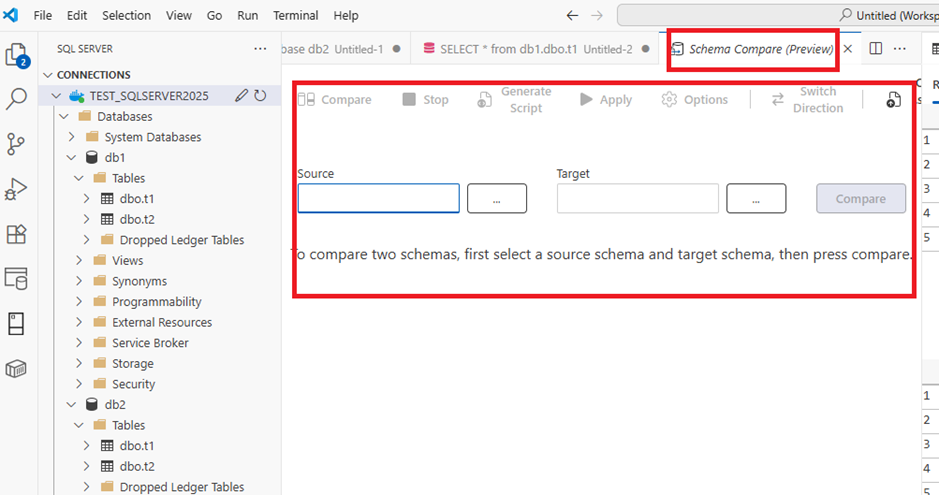Screen dimensions: 939x495
Task: Close the Schema Compare tab
Action: pyautogui.click(x=848, y=49)
